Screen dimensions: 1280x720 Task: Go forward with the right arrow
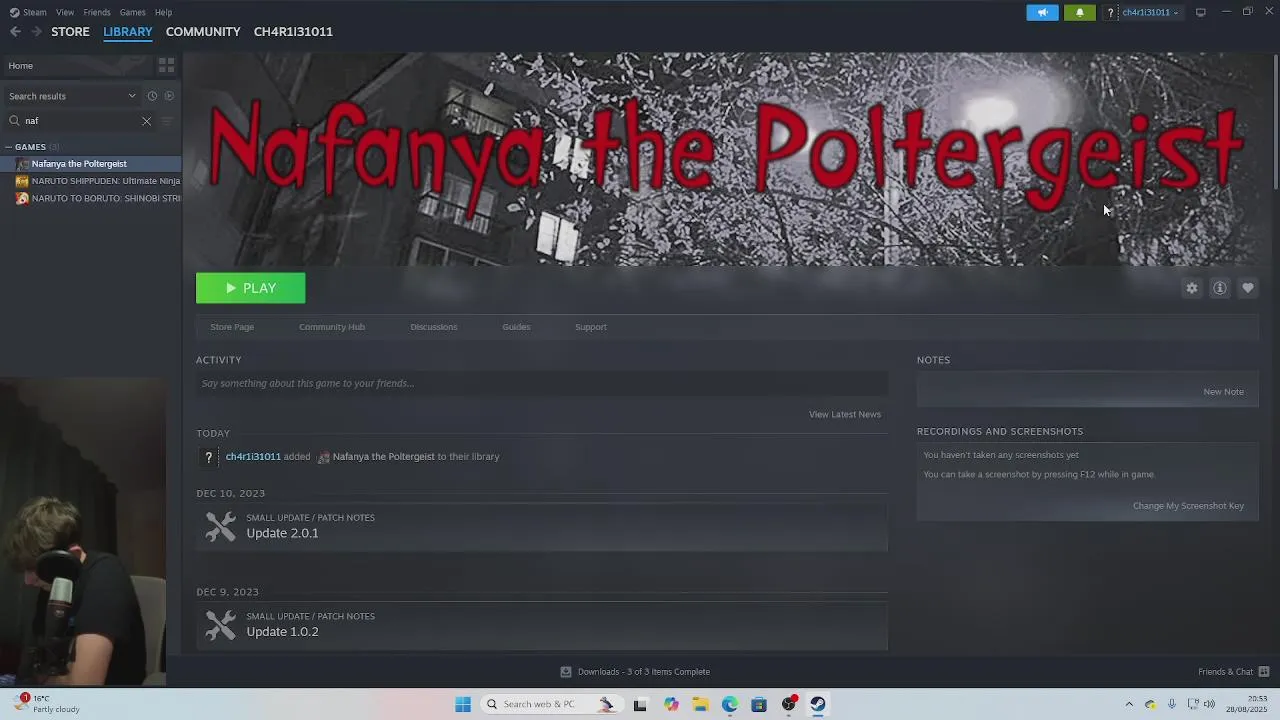click(36, 32)
